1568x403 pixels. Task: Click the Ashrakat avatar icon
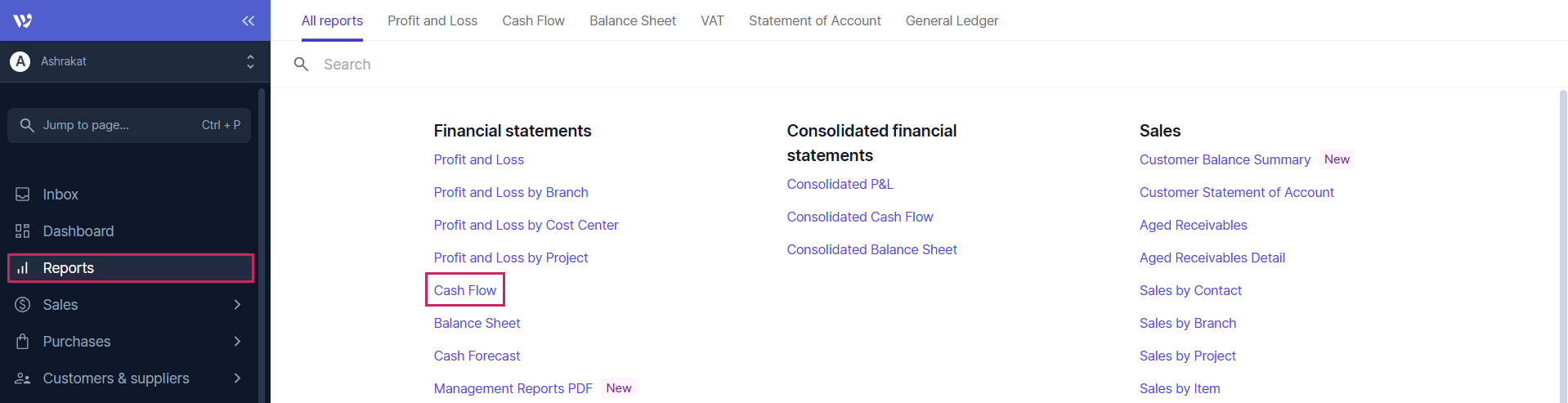tap(20, 61)
